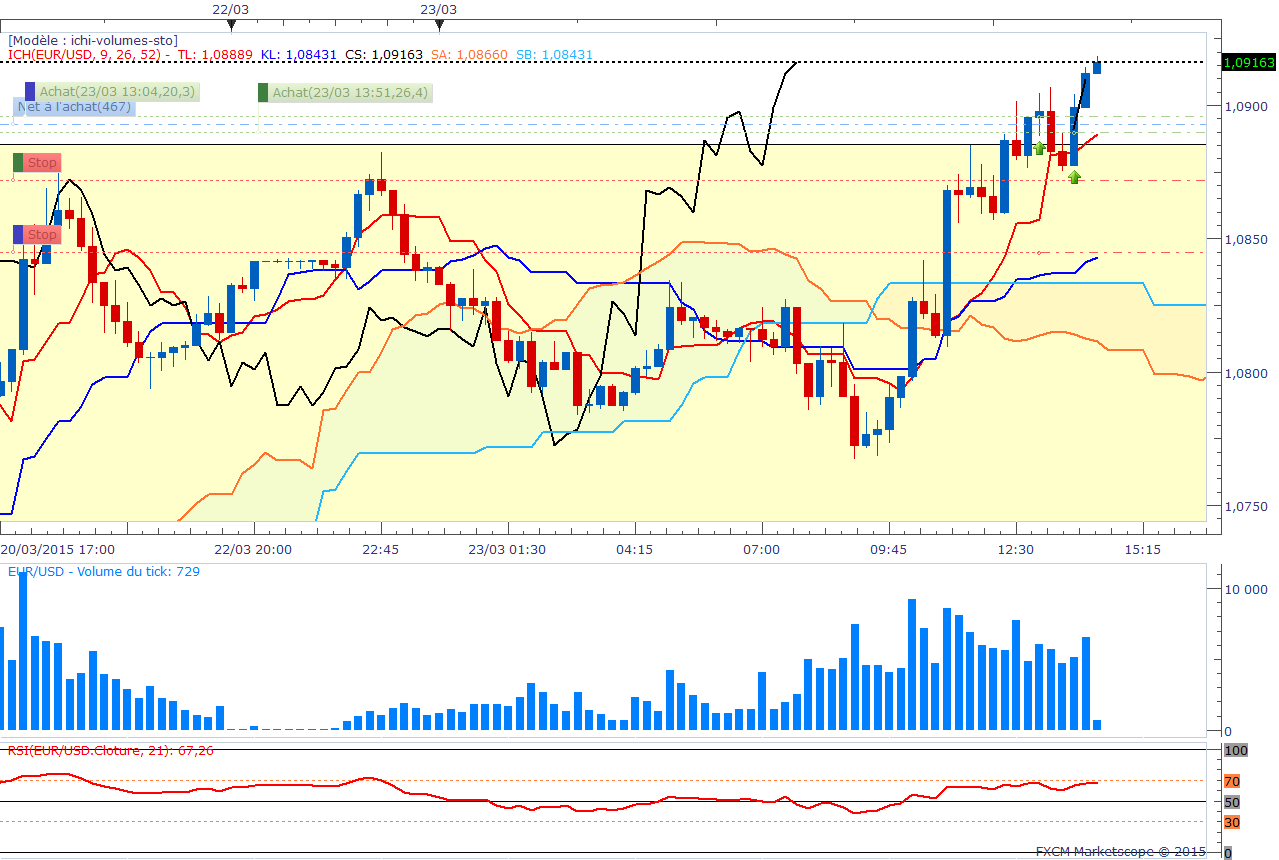The width and height of the screenshot is (1279, 860).
Task: Click the upper red Stop order label
Action: [x=42, y=162]
